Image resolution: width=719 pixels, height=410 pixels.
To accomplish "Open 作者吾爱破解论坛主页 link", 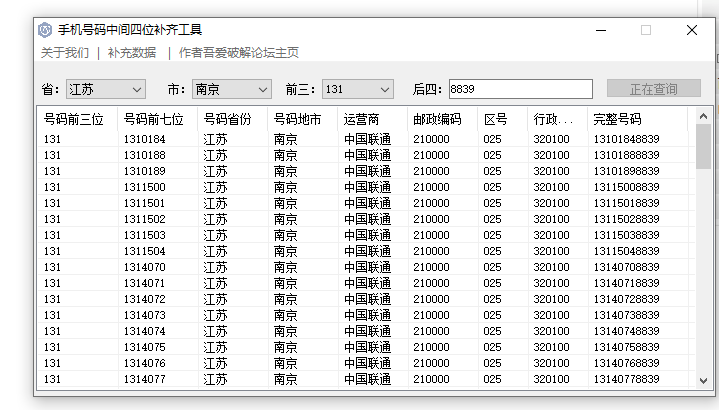I will pos(238,53).
